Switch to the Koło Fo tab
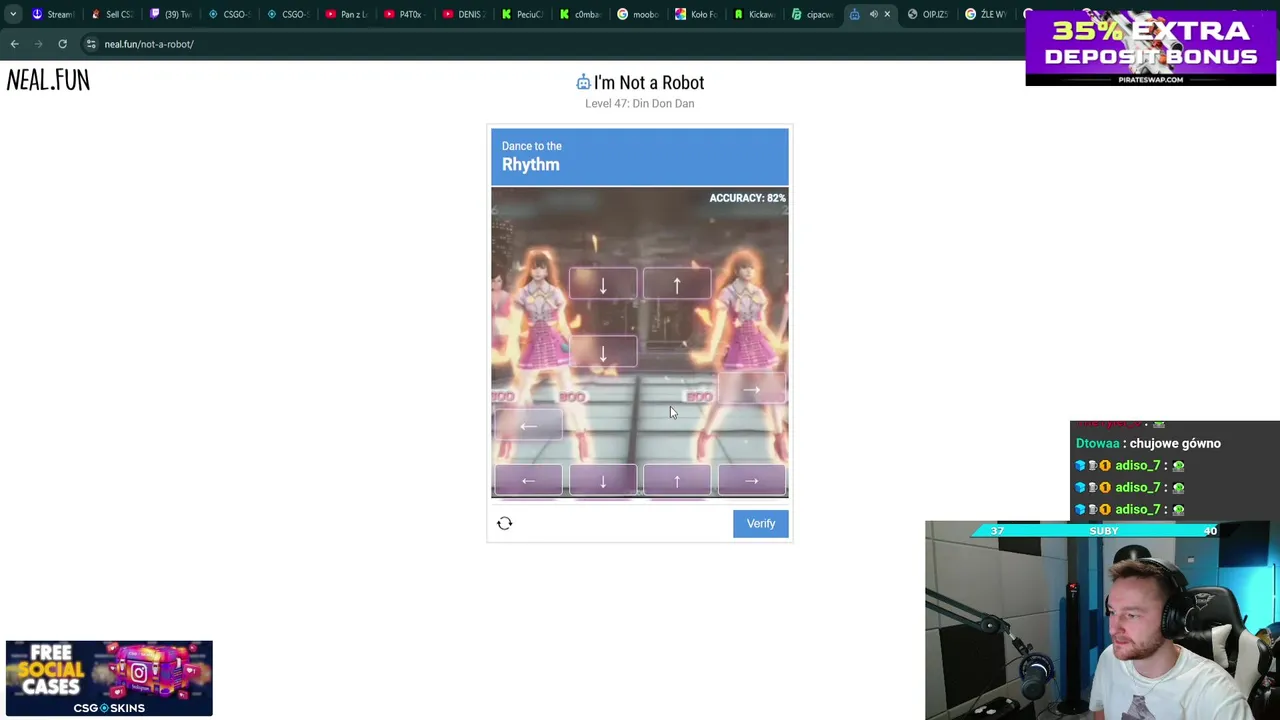The image size is (1280, 720). coord(696,14)
